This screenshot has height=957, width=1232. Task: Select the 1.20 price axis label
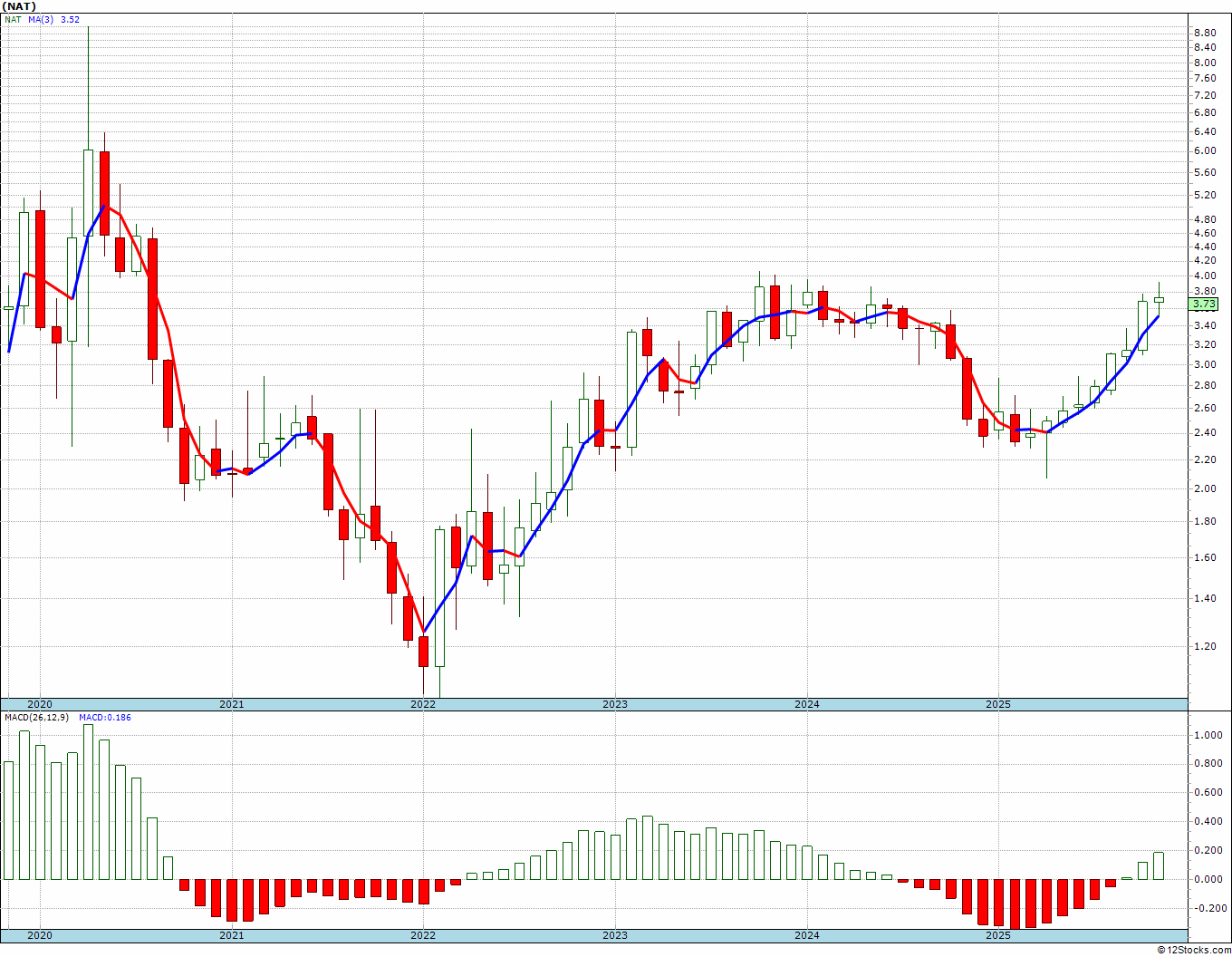coord(1205,646)
